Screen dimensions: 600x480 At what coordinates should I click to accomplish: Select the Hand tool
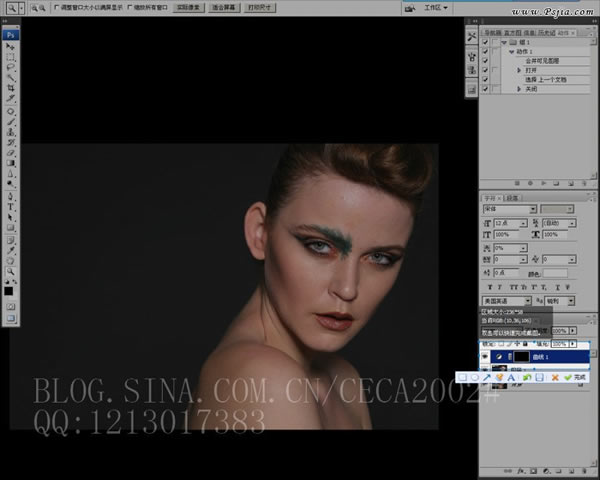pyautogui.click(x=10, y=261)
